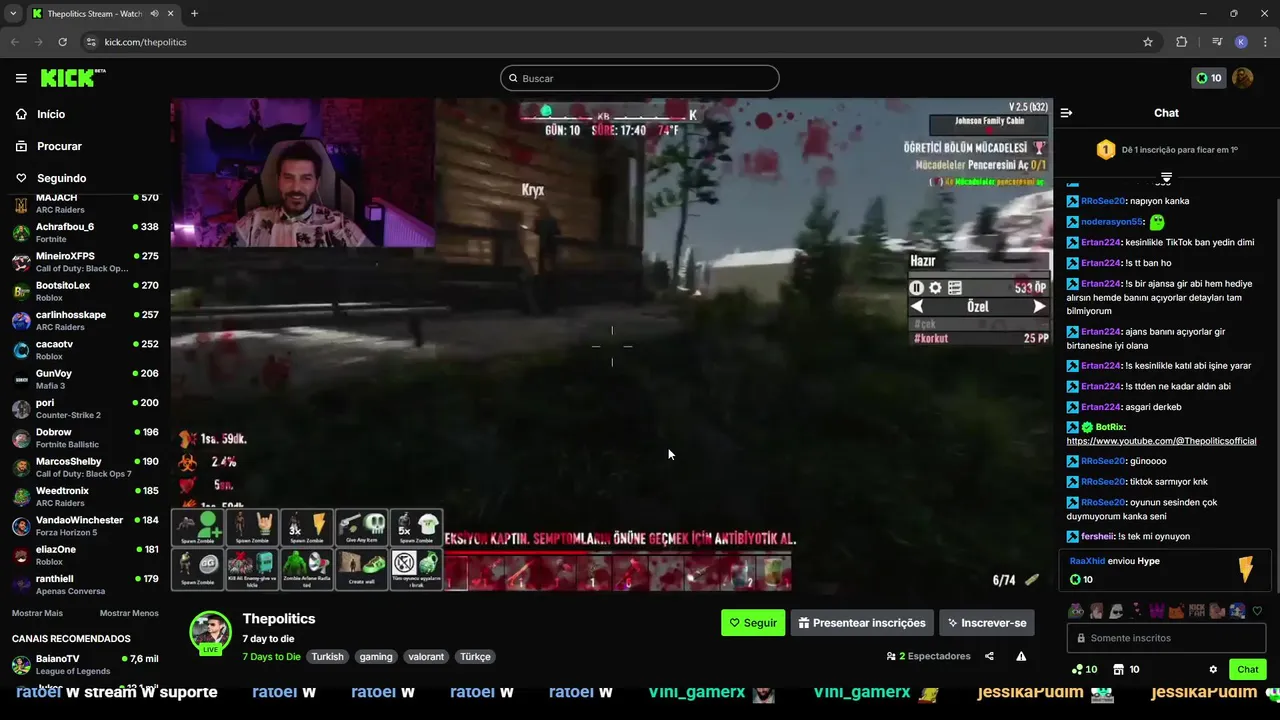Click the green Chat send button
The image size is (1280, 720).
(x=1248, y=669)
